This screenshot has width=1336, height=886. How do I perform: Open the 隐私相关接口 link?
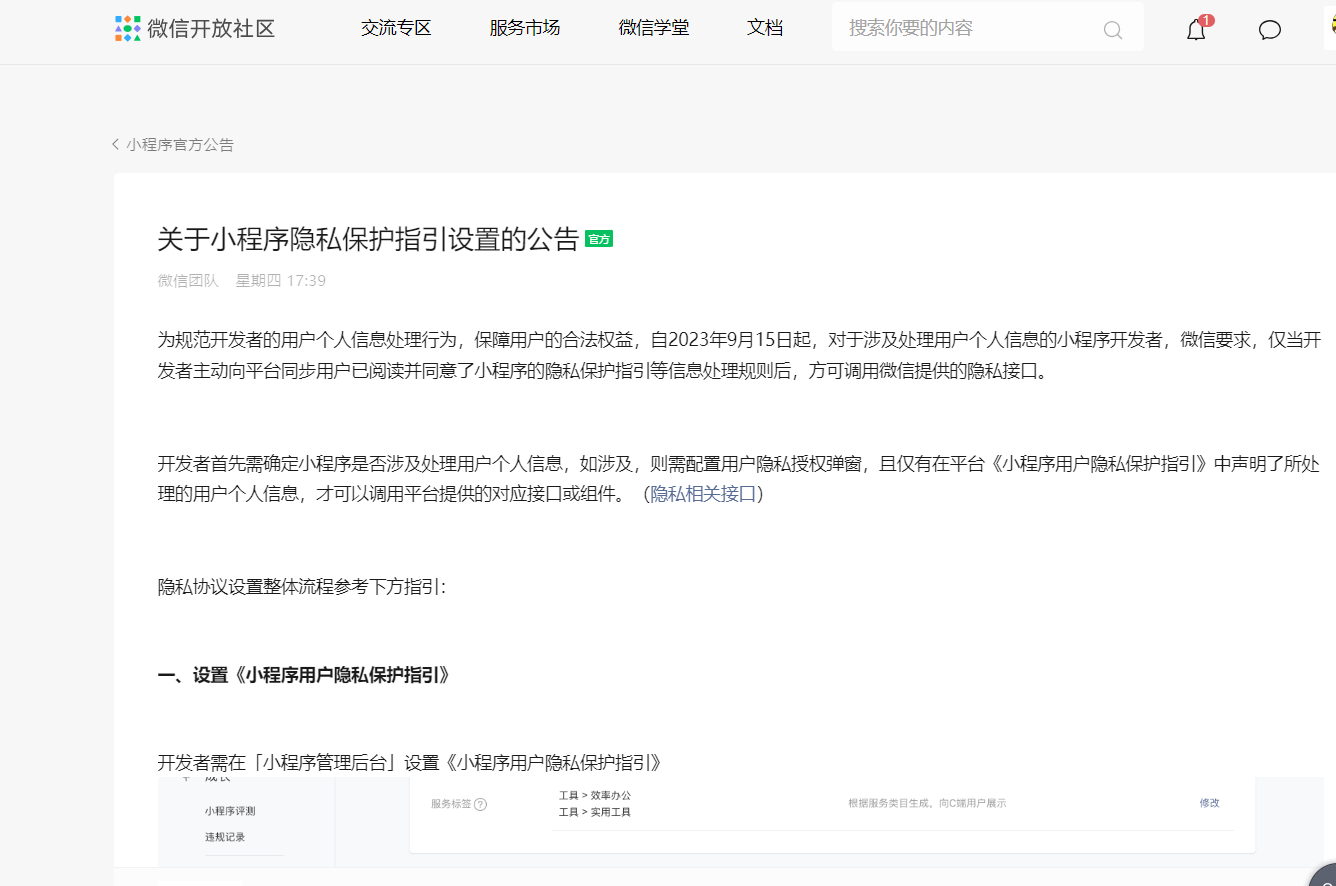704,494
